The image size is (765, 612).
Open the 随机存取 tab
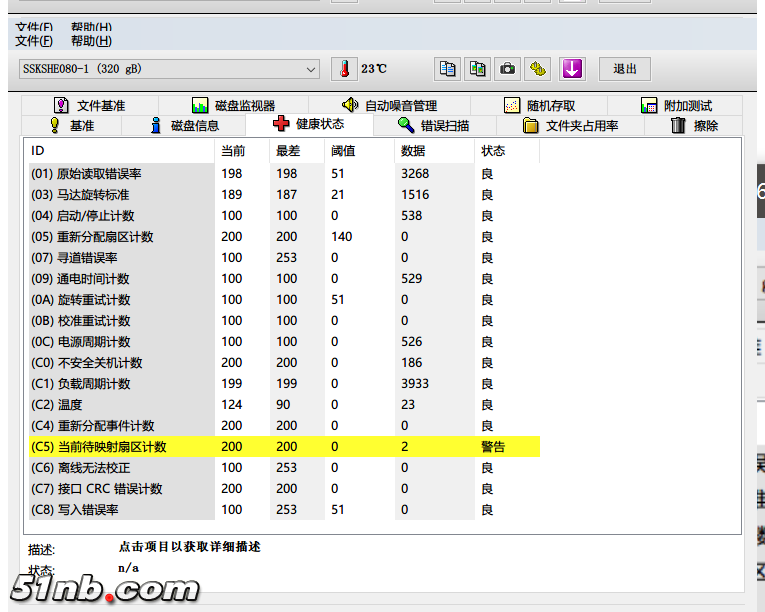tap(539, 105)
